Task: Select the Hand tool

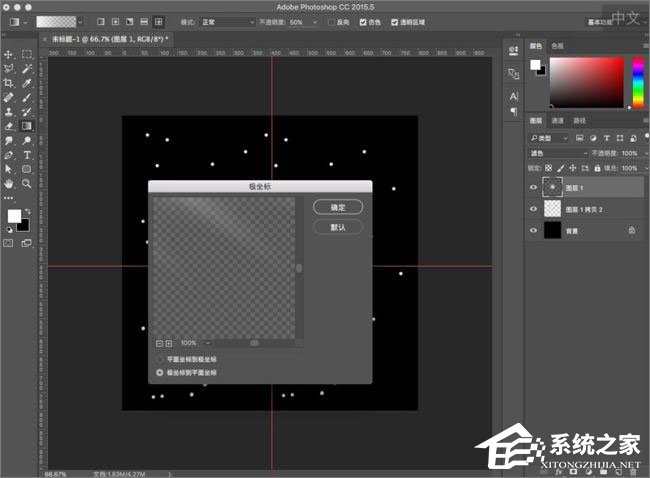Action: click(x=8, y=183)
